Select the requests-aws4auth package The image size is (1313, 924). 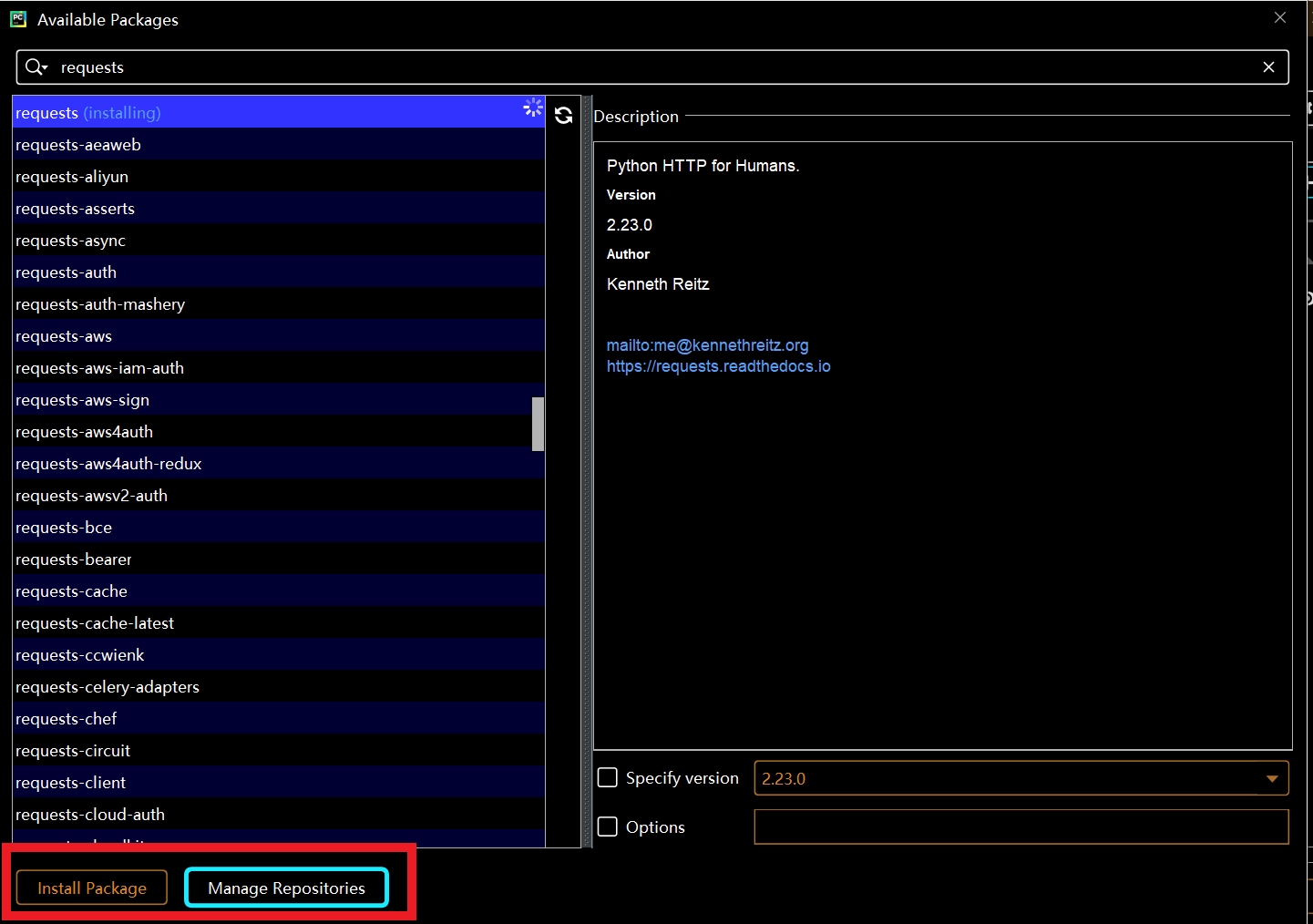[x=84, y=431]
